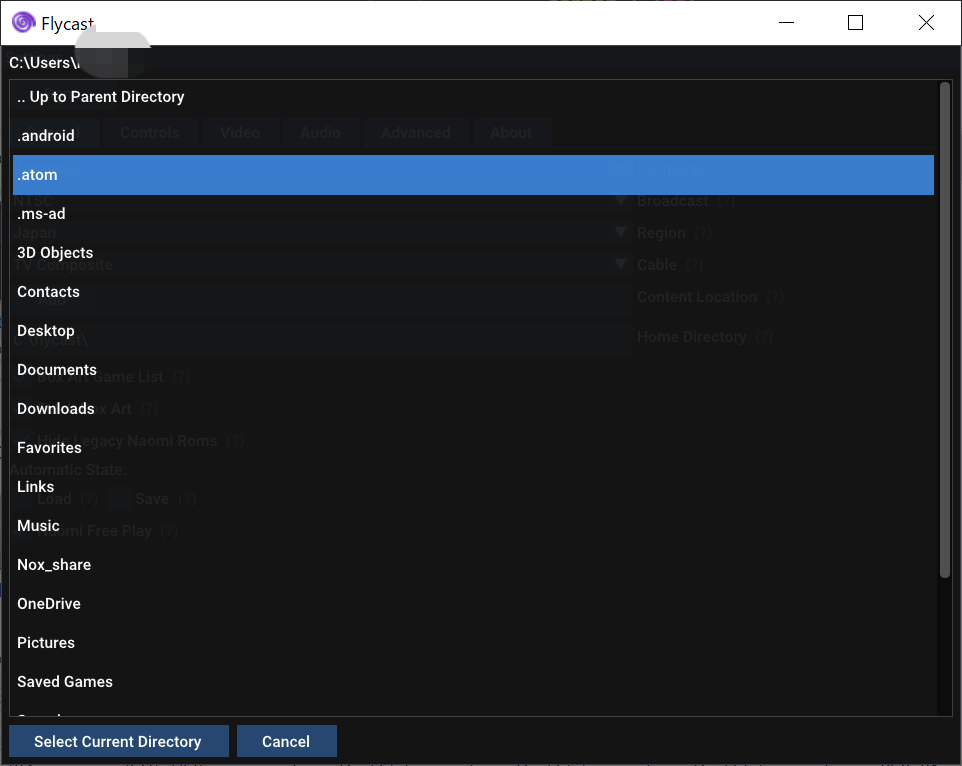Open the Desktop folder
The image size is (962, 766).
pyautogui.click(x=473, y=331)
